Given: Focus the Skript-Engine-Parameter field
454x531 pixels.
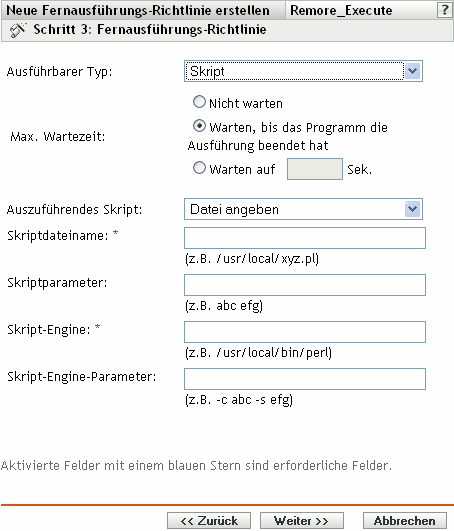Looking at the screenshot, I should 305,379.
